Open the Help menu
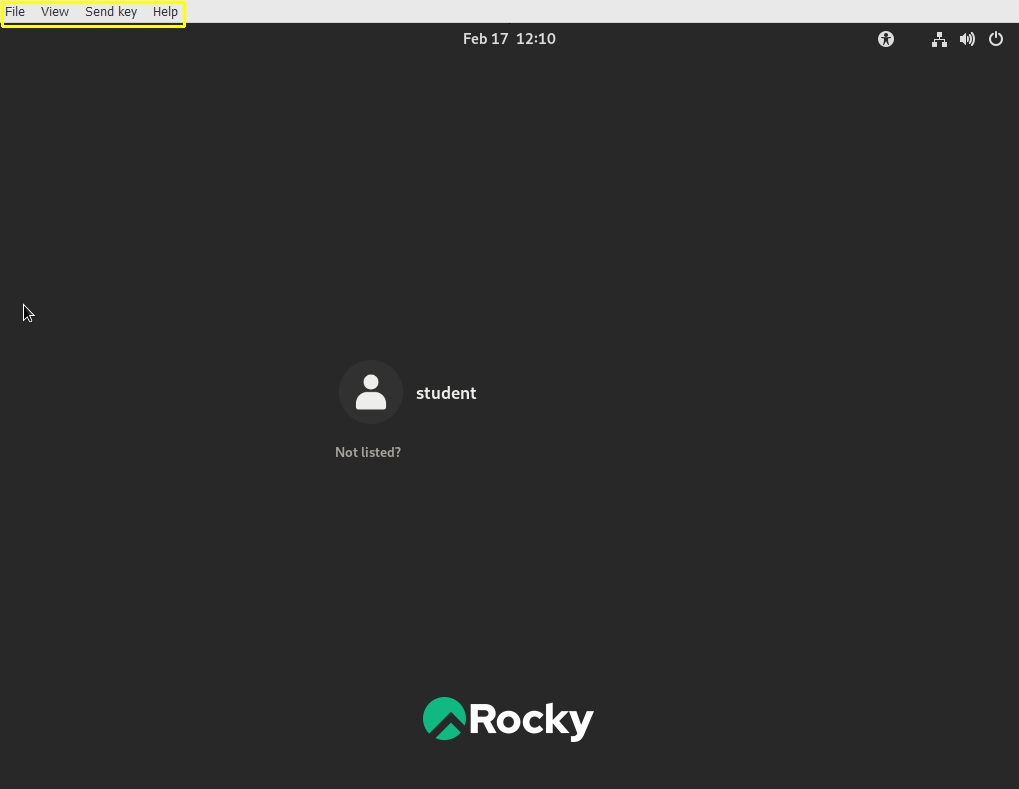The height and width of the screenshot is (789, 1019). [x=165, y=12]
